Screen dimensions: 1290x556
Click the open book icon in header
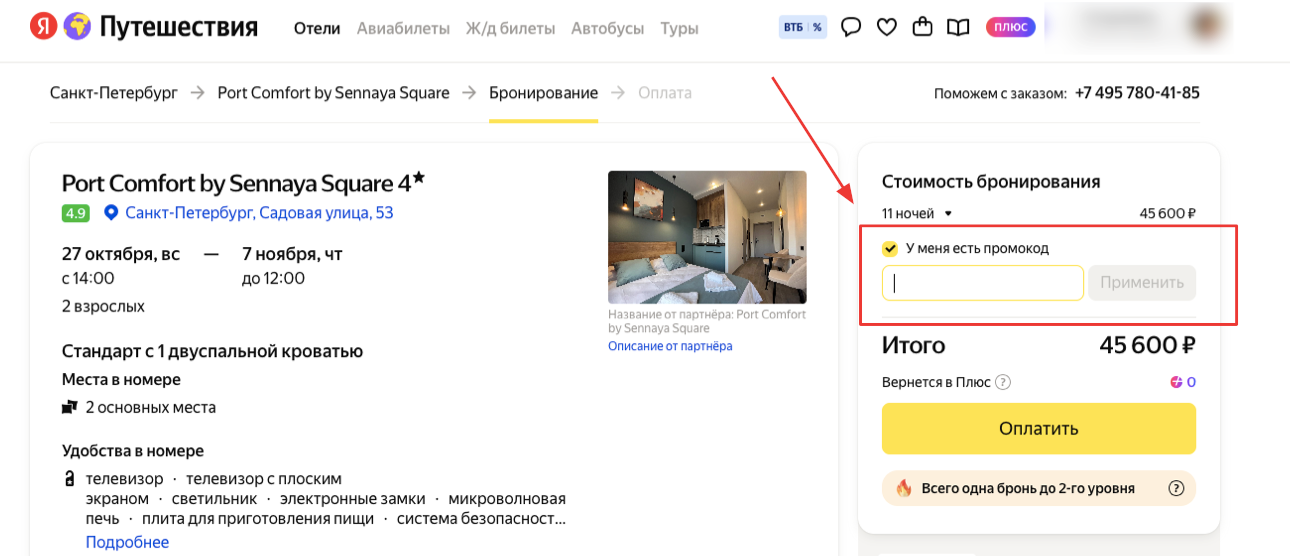[x=958, y=28]
